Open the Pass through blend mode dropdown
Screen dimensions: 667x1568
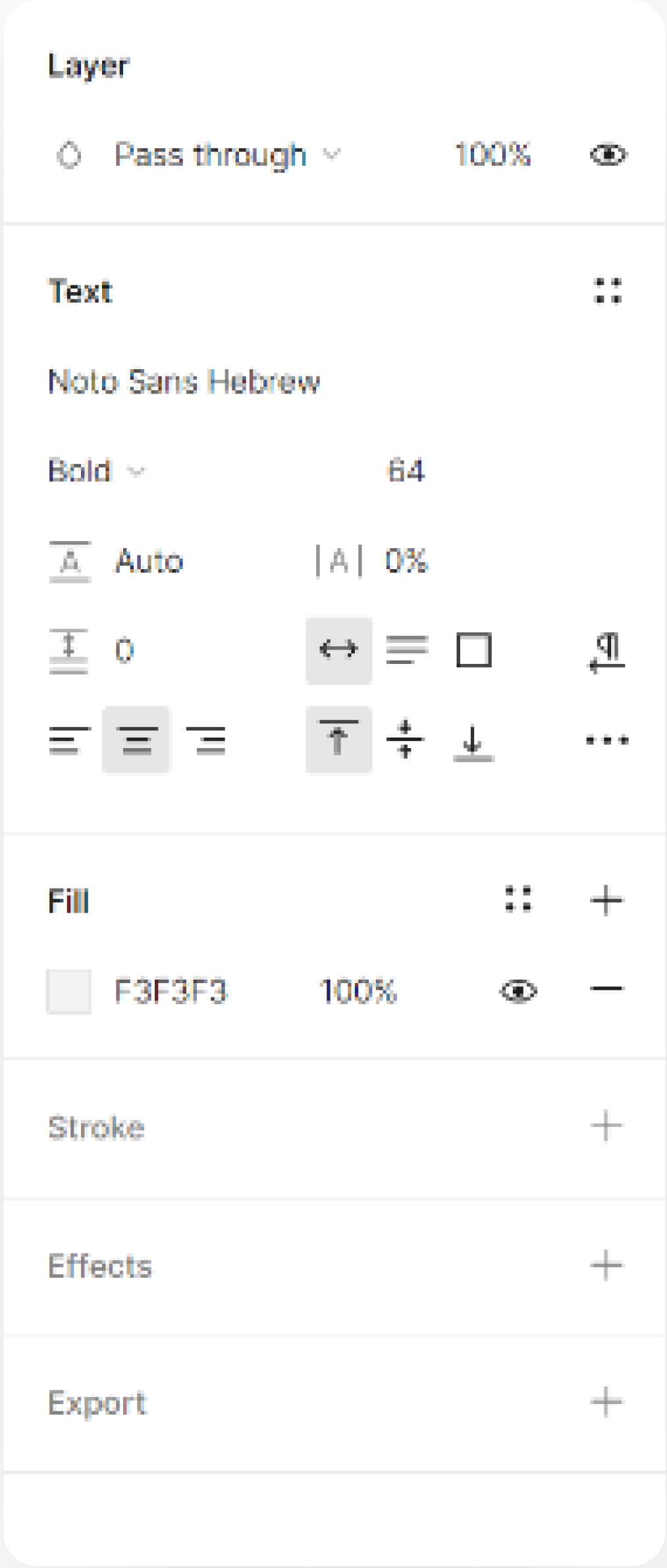click(x=227, y=155)
